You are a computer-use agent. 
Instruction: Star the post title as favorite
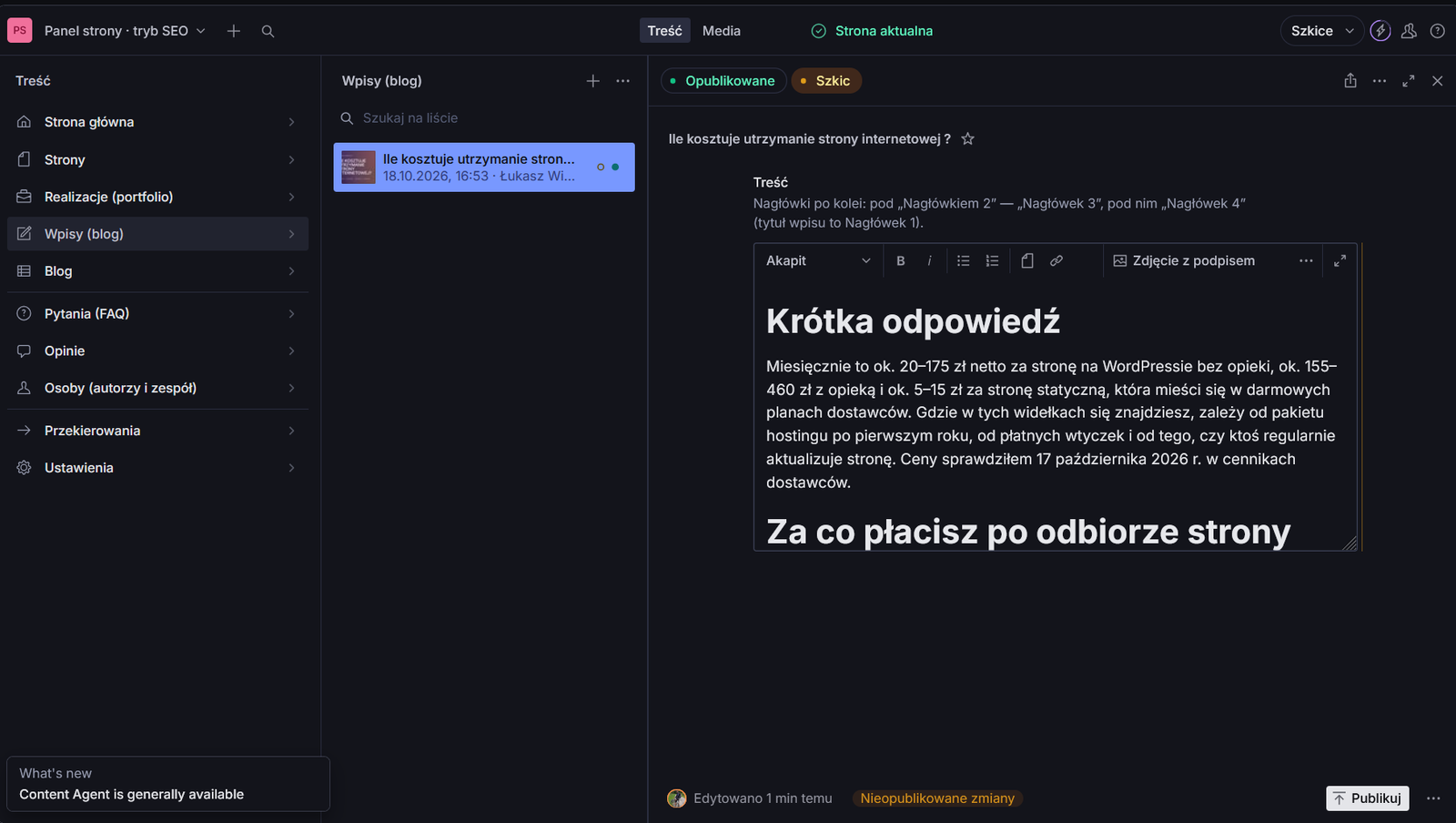pos(968,139)
